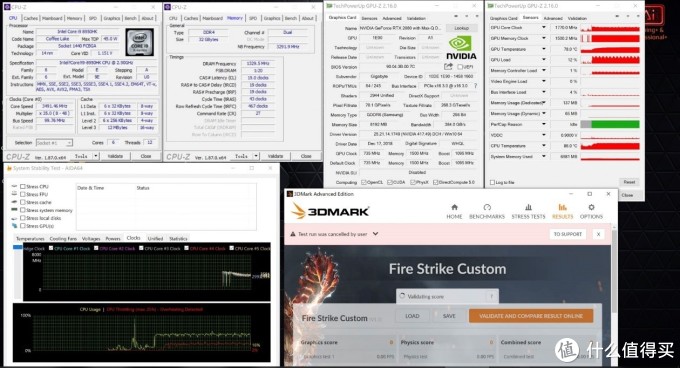Open 3DMark Benchmarks gauge icon
The image size is (680, 368).
[487, 207]
